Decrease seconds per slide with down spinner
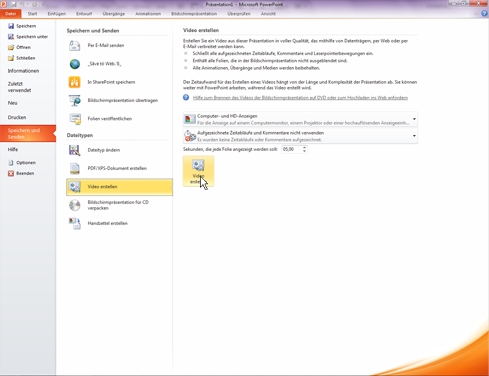The width and height of the screenshot is (489, 376). 304,151
